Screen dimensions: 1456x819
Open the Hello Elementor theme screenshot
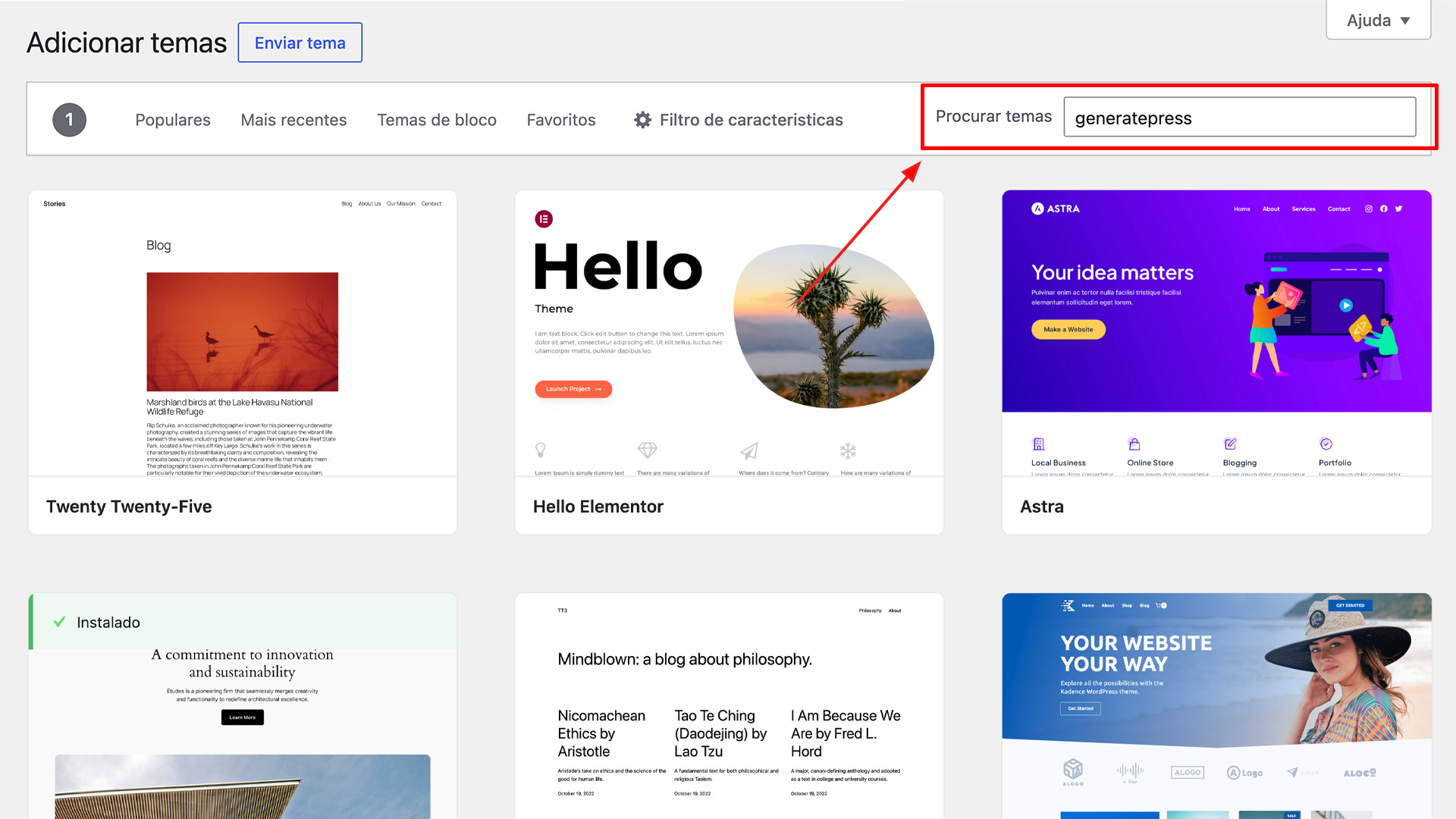click(x=730, y=334)
